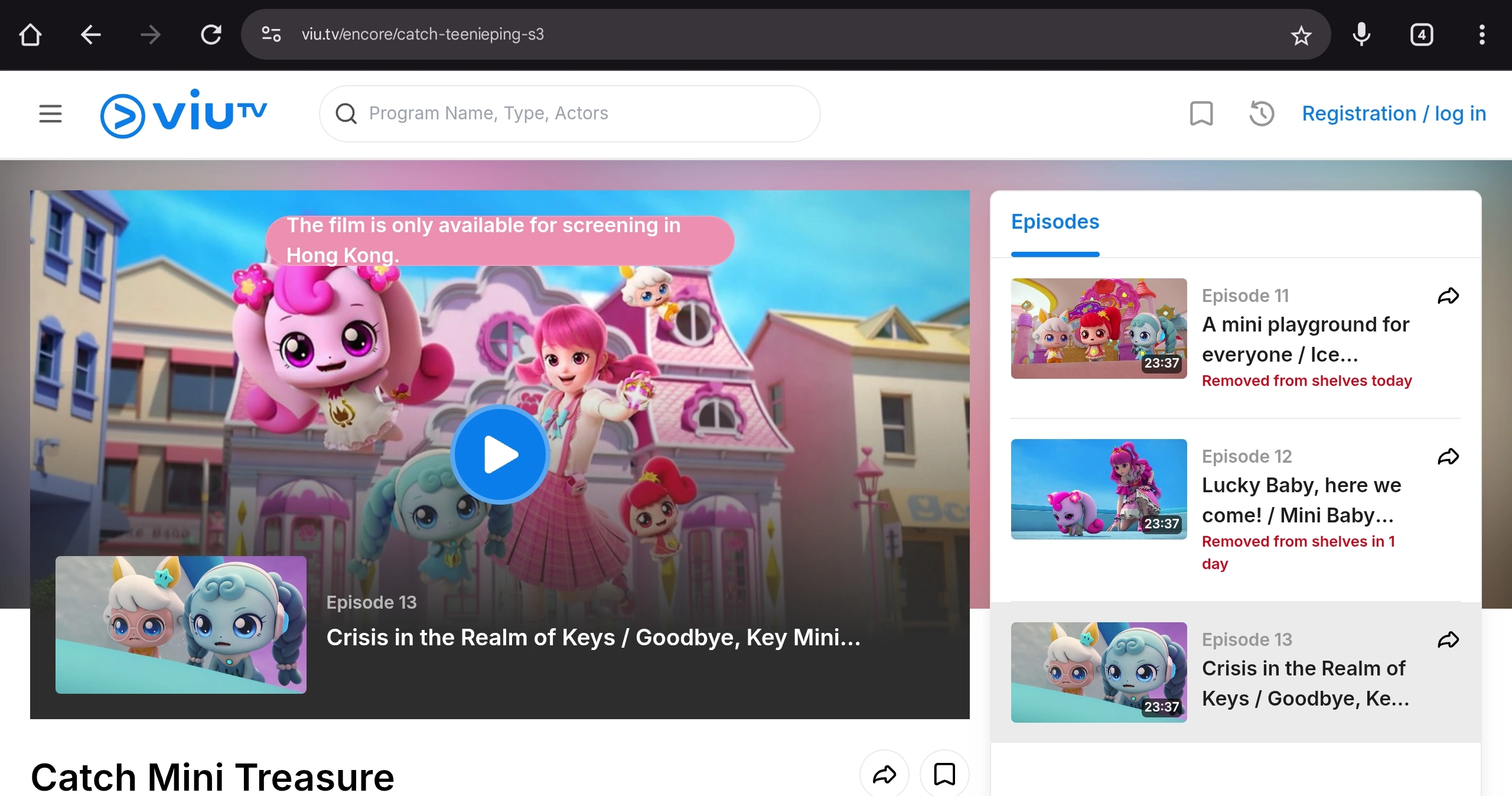Share Episode 11 using its share arrow
Screen dimensions: 1512x796
[x=1449, y=296]
